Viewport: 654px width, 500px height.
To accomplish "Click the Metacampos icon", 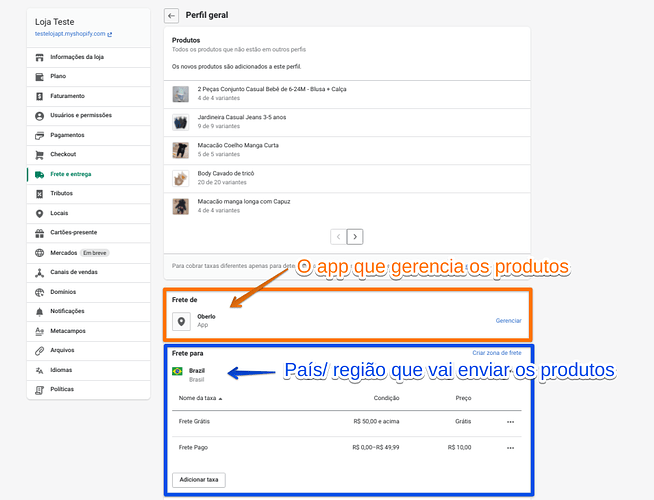I will [x=40, y=331].
